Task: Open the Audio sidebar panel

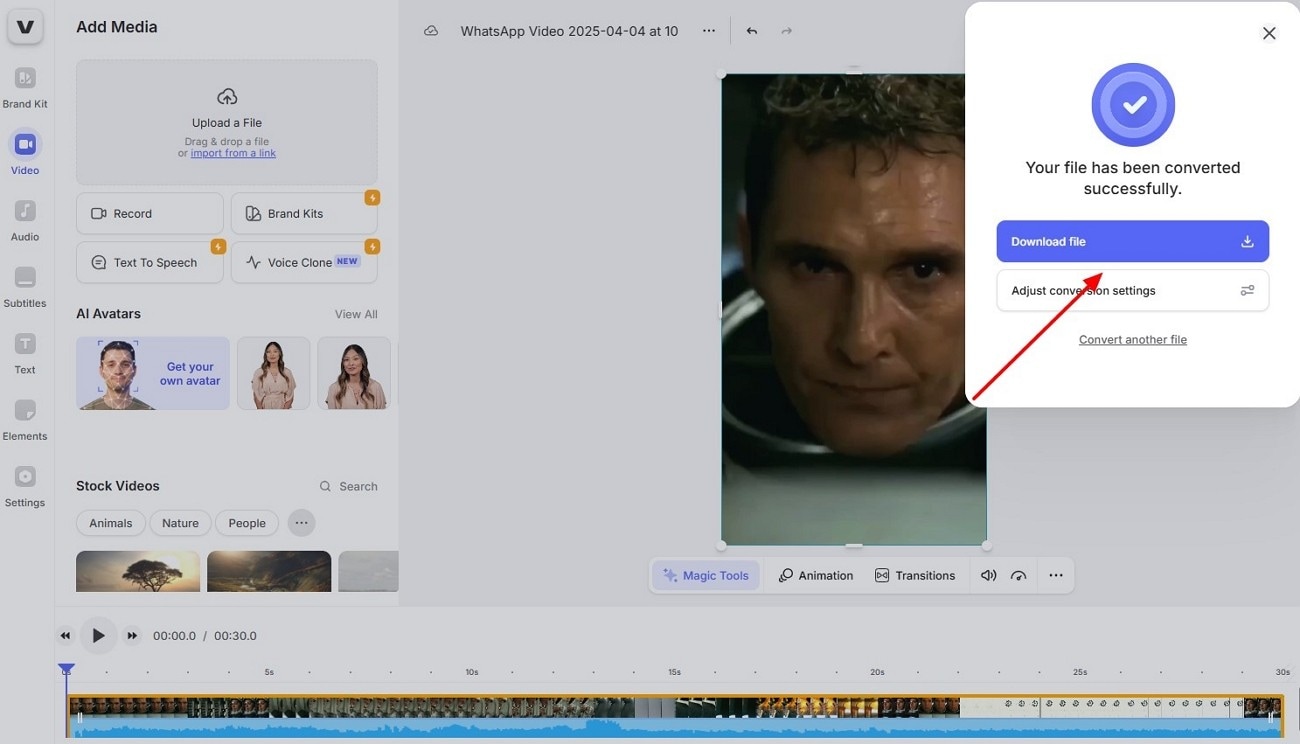Action: [25, 221]
